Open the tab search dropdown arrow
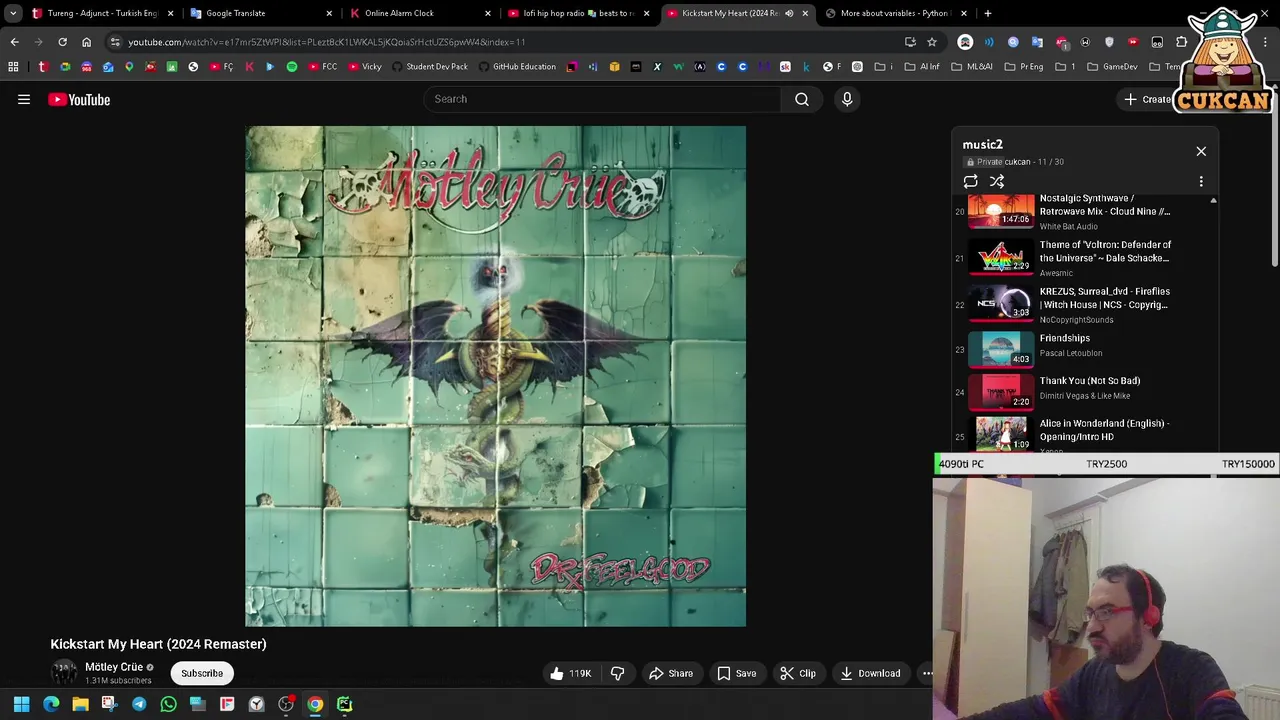The width and height of the screenshot is (1280, 720). tap(13, 13)
